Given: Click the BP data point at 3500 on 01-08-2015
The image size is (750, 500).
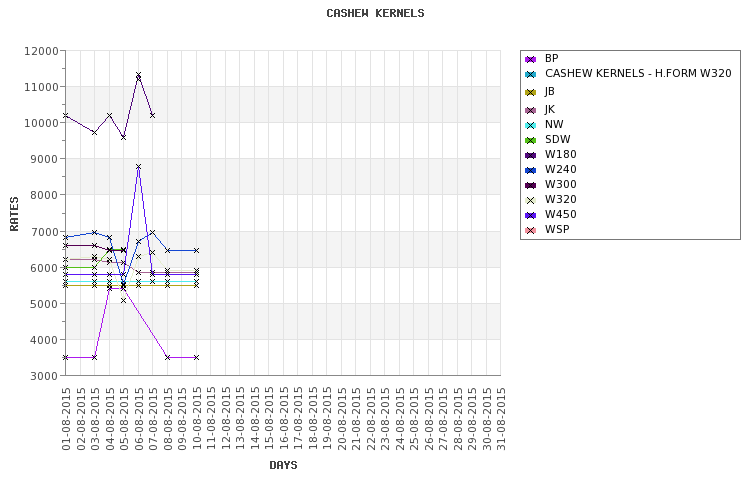Looking at the screenshot, I should pyautogui.click(x=66, y=357).
